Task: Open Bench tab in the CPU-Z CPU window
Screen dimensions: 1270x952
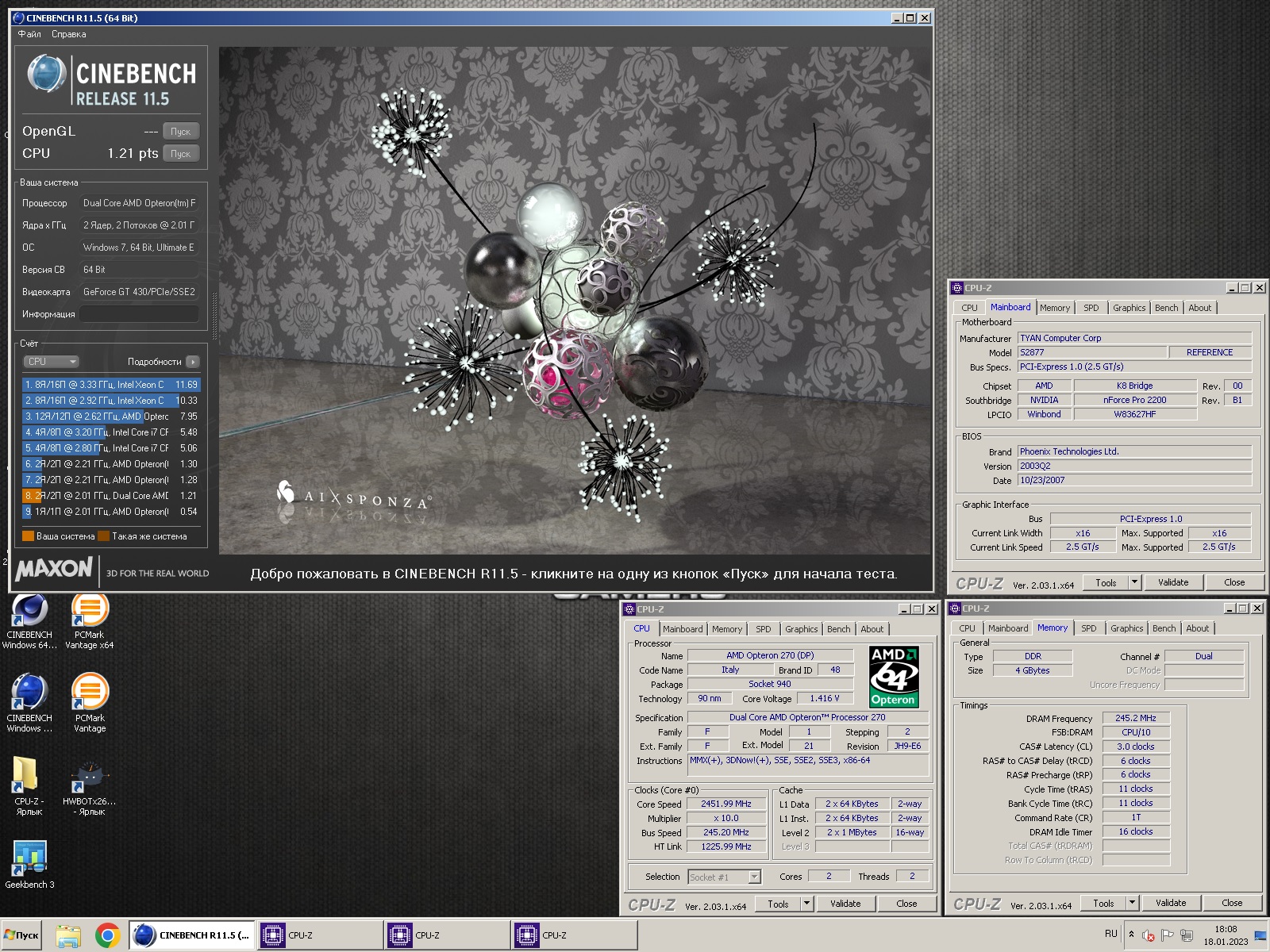Action: click(x=838, y=629)
